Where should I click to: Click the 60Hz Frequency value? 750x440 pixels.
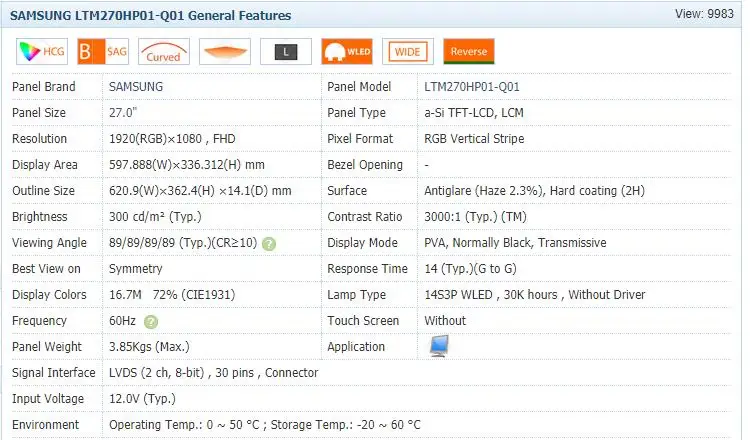[x=122, y=320]
